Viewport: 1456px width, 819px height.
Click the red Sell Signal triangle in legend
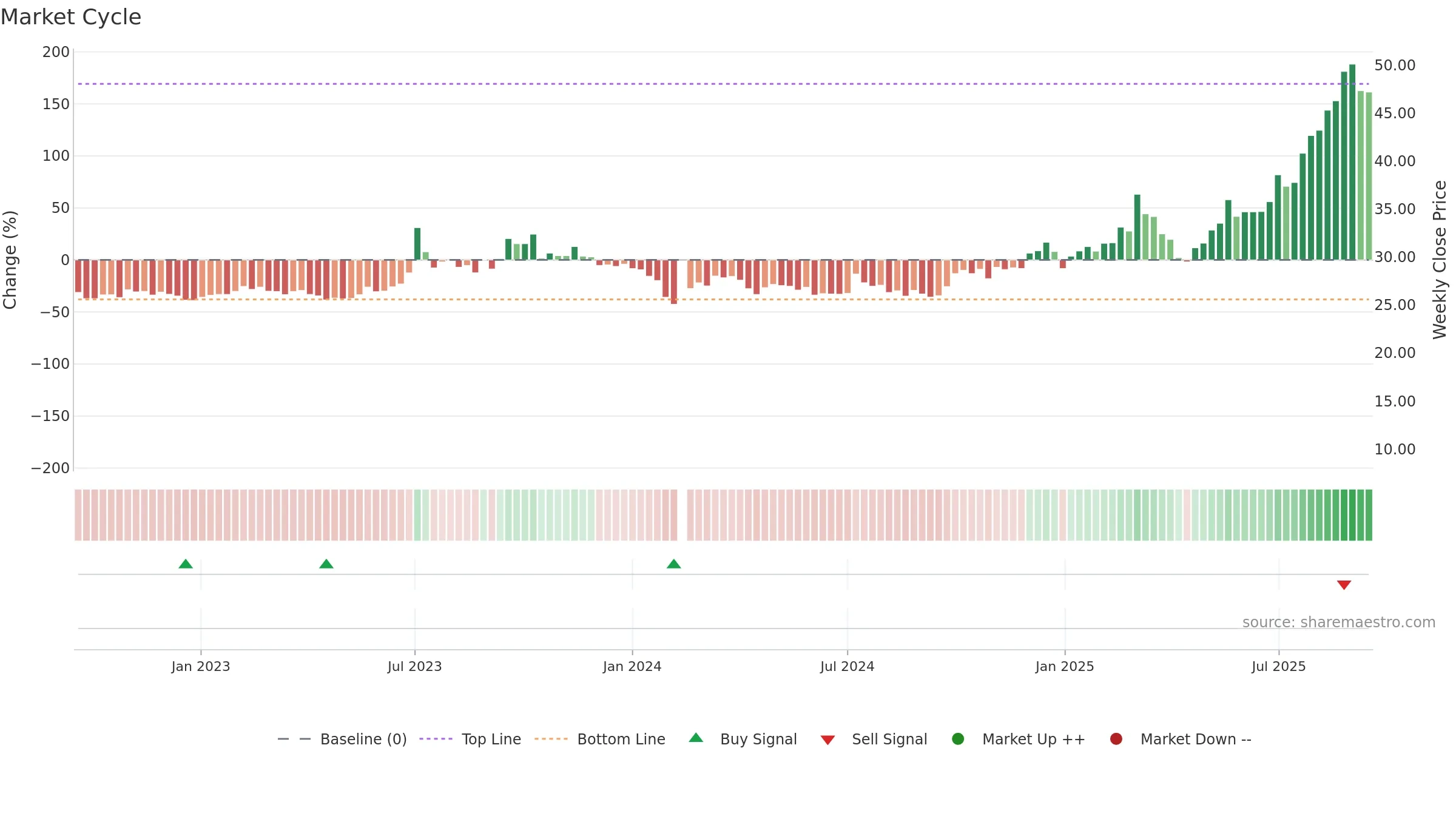coord(827,740)
